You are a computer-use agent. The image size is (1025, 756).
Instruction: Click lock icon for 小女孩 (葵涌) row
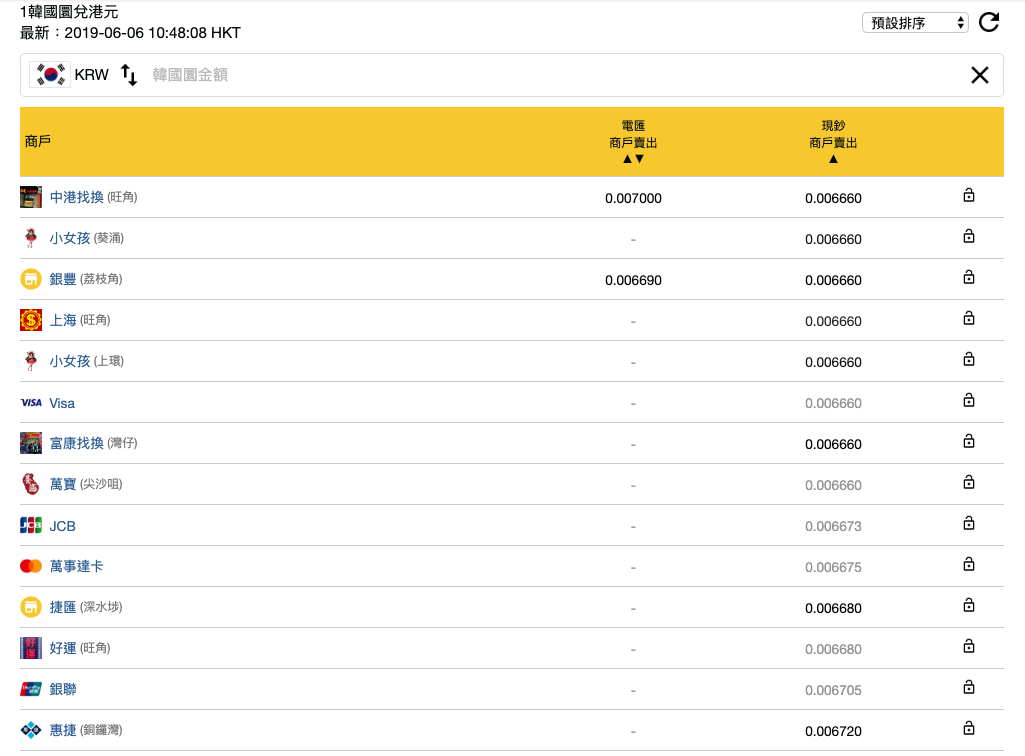point(969,236)
